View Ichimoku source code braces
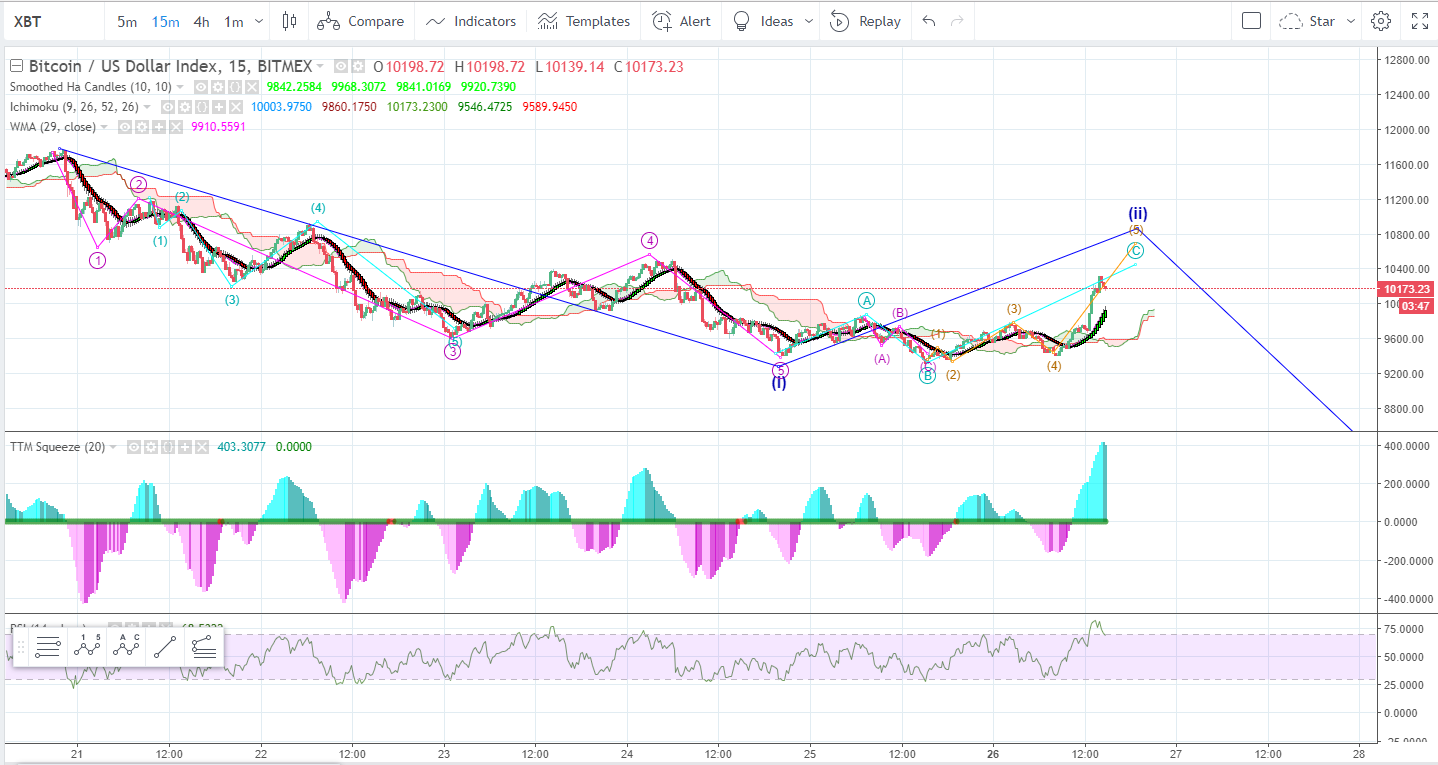1438x765 pixels. click(201, 107)
